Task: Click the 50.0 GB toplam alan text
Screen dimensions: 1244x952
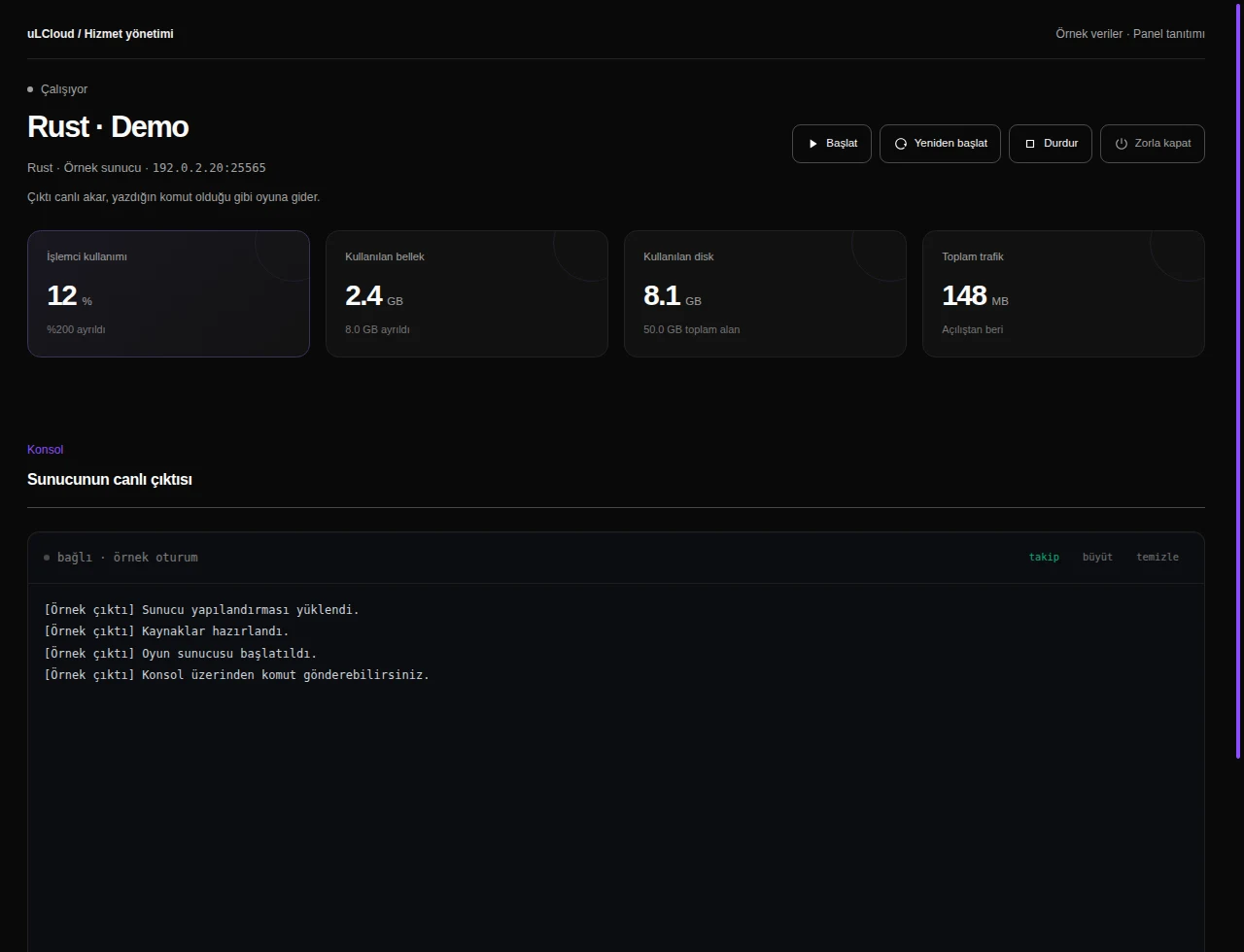Action: [691, 329]
